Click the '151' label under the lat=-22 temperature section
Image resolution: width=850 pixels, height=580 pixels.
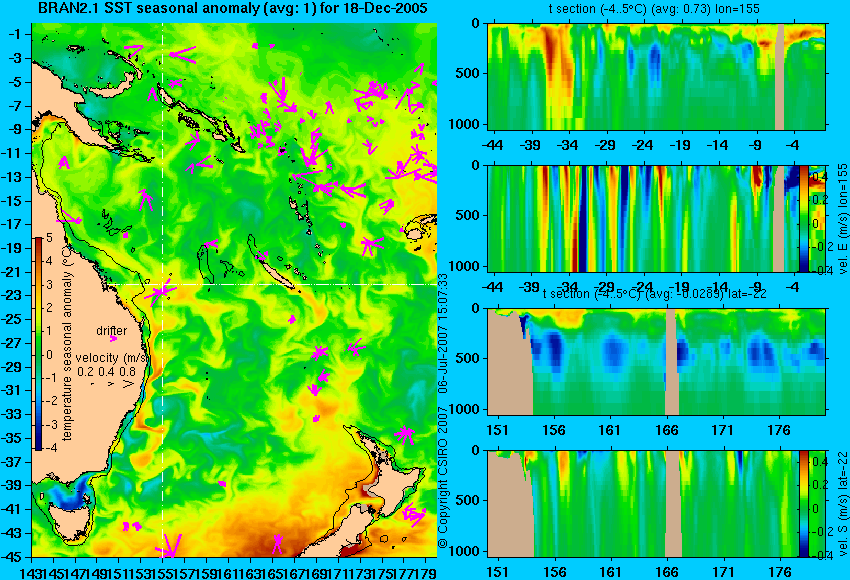pos(497,430)
